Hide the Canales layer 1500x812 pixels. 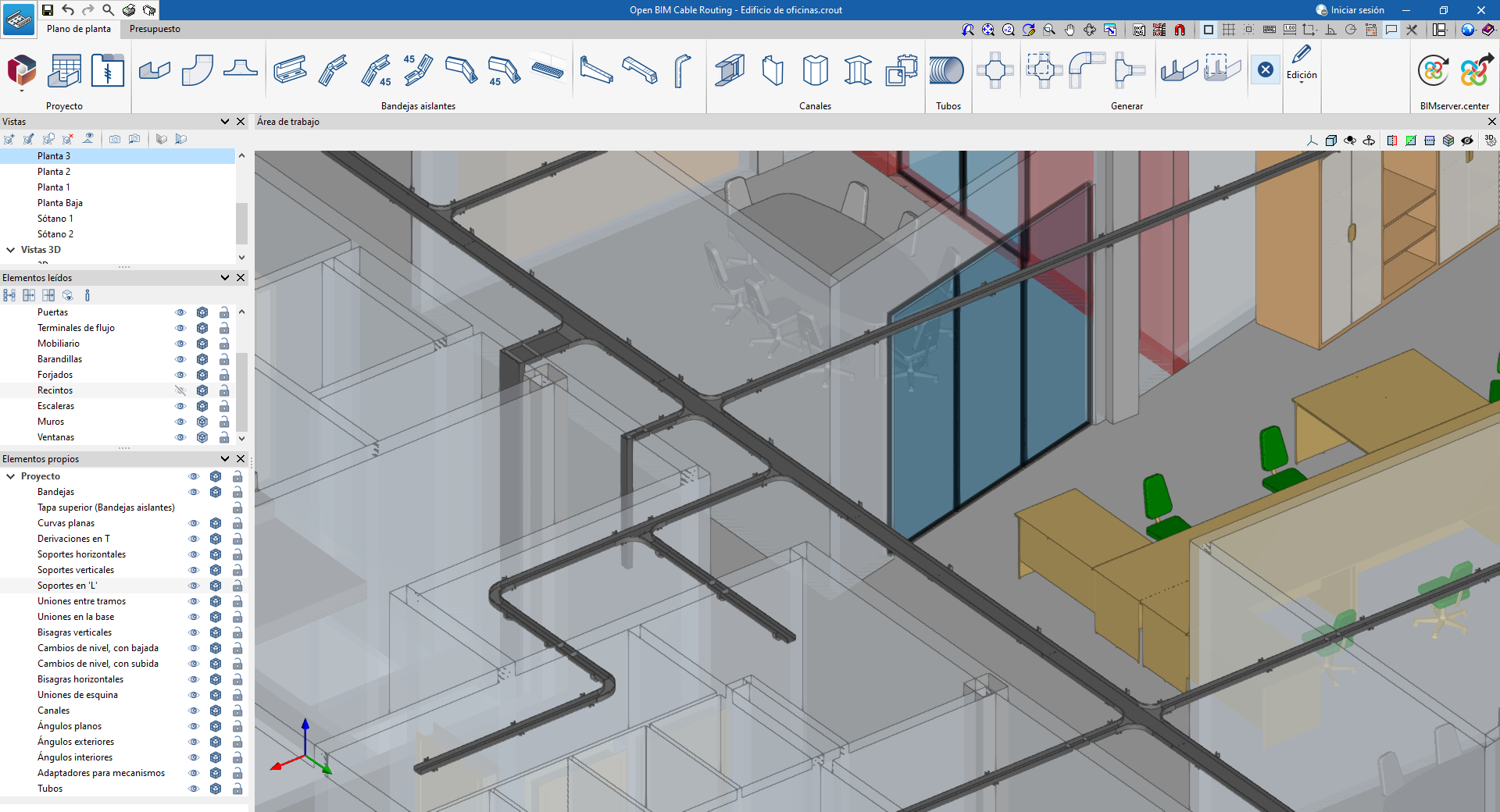[x=194, y=710]
